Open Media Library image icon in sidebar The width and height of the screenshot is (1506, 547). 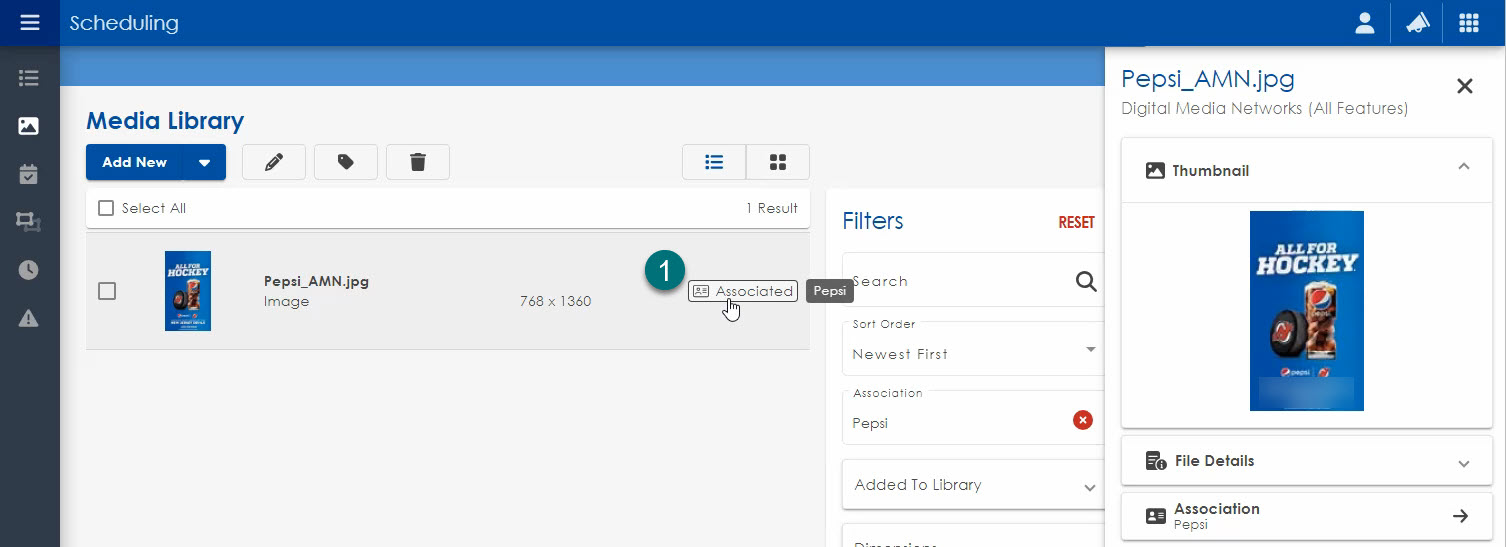click(29, 126)
